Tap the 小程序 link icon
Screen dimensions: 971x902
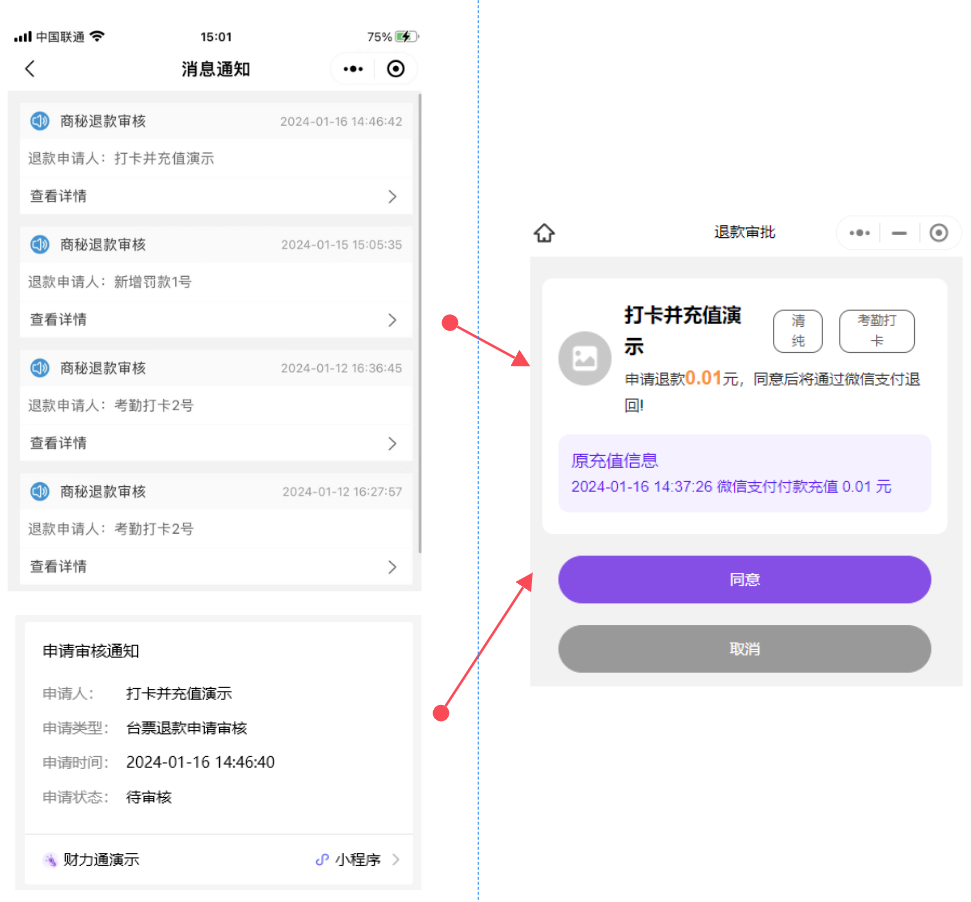coord(322,859)
